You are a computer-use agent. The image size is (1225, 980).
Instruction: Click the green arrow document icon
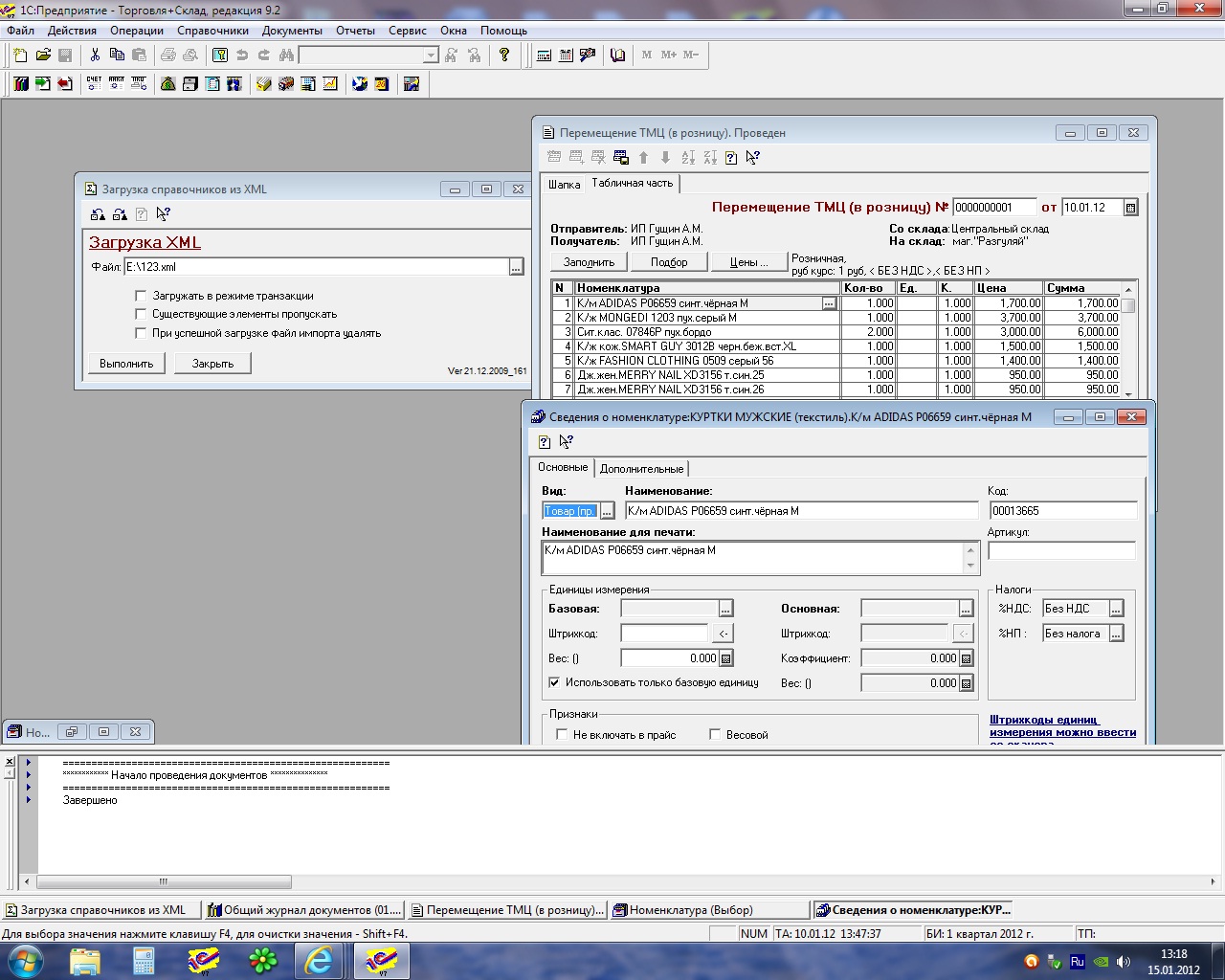(x=42, y=84)
